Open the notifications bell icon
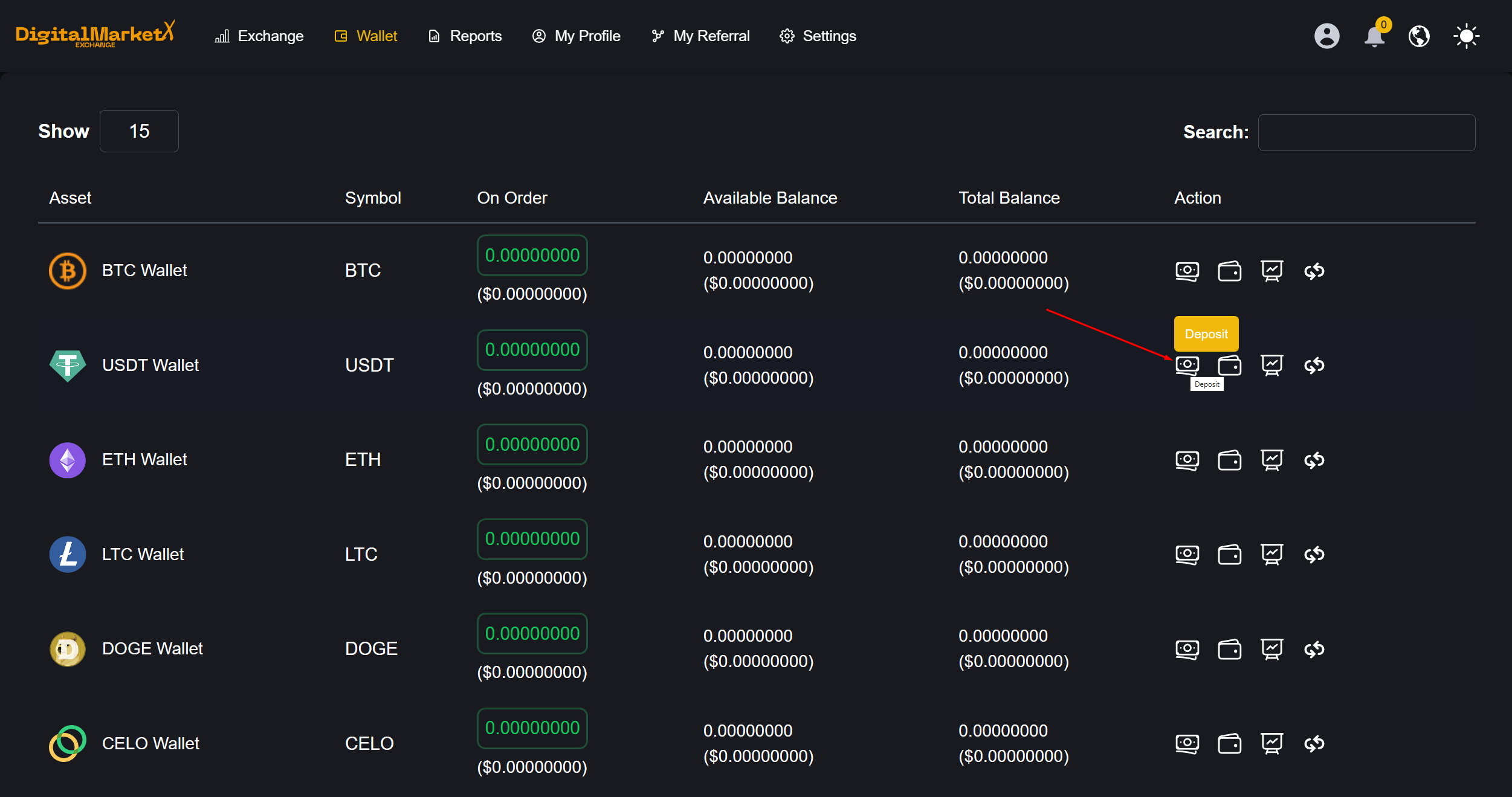Image resolution: width=1512 pixels, height=797 pixels. pos(1374,36)
